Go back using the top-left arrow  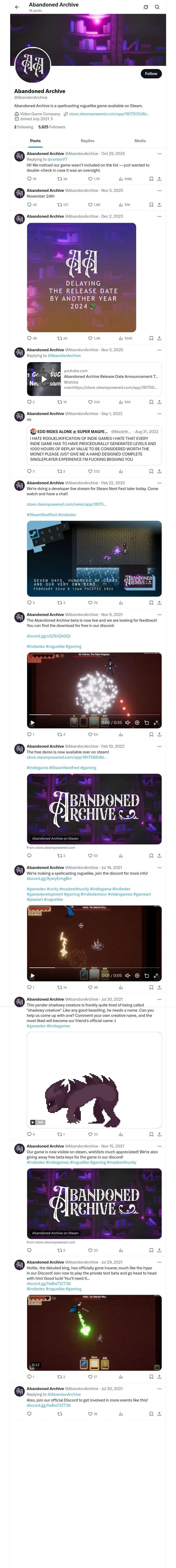click(x=17, y=7)
